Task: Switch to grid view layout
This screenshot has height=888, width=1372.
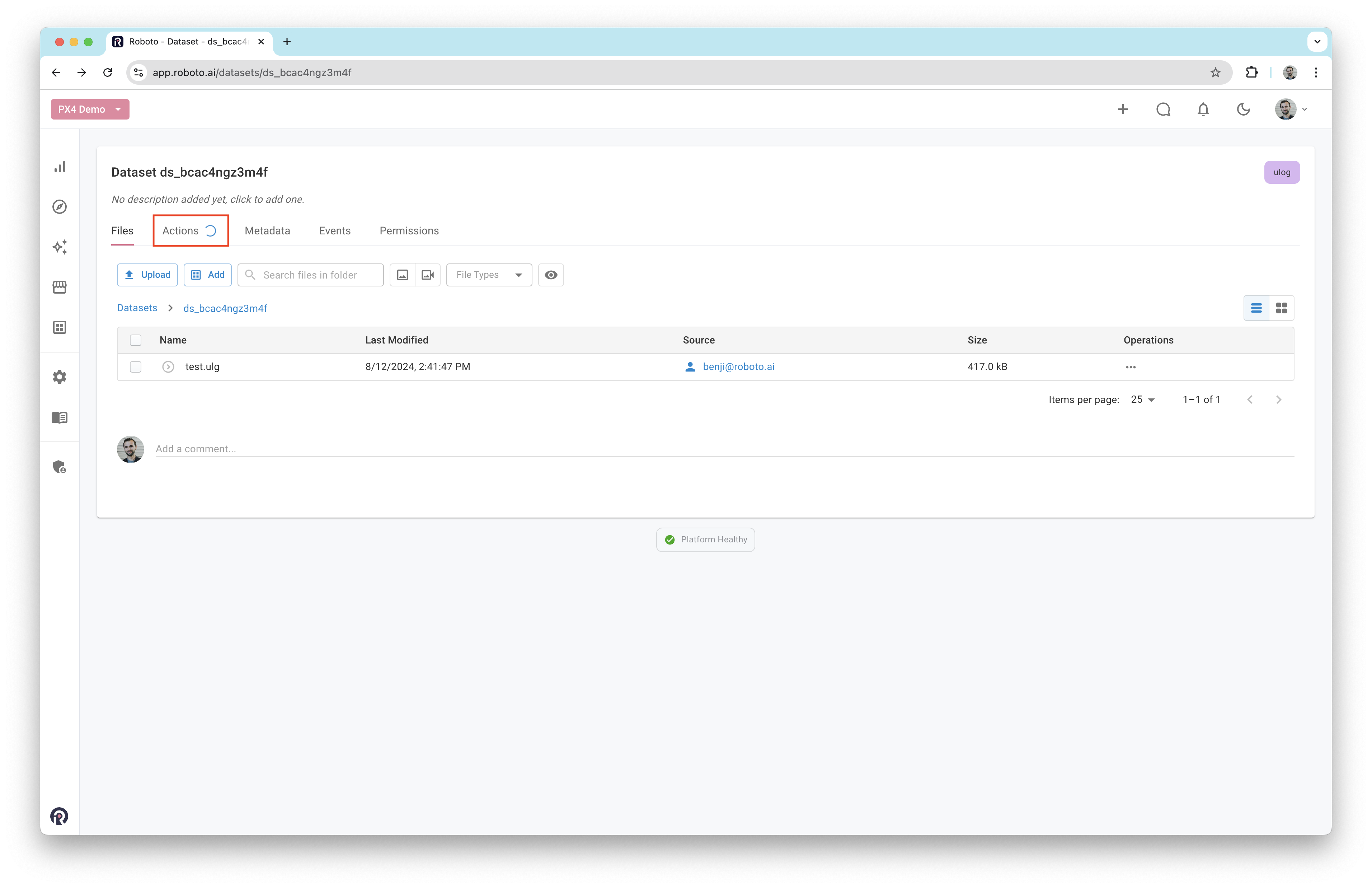Action: pos(1282,308)
